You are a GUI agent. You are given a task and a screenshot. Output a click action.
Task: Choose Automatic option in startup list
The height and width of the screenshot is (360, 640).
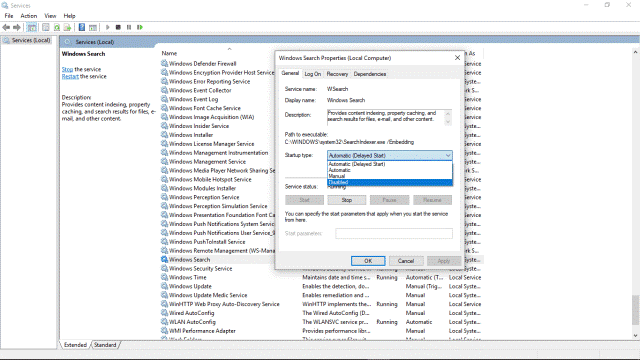point(390,170)
